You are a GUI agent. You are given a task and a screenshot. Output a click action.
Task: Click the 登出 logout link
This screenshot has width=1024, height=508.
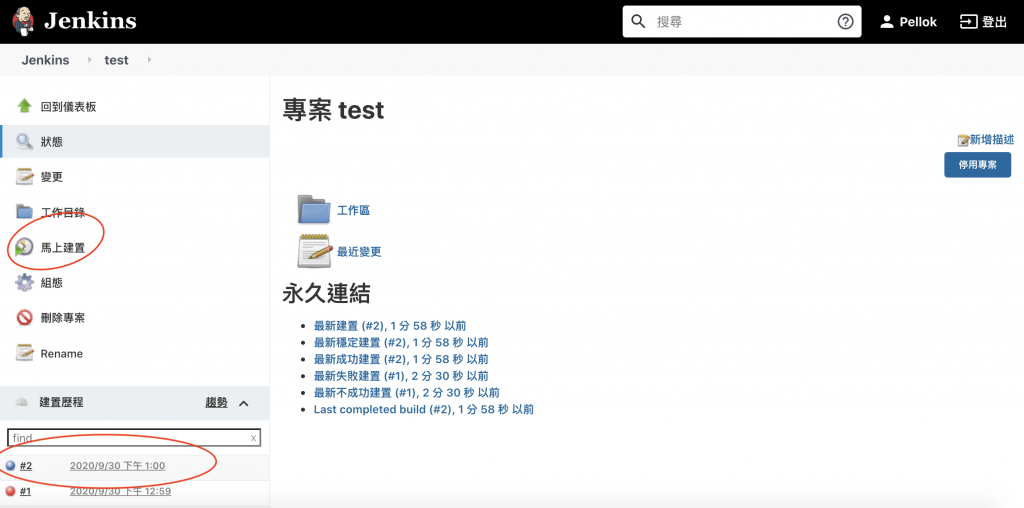click(x=995, y=22)
